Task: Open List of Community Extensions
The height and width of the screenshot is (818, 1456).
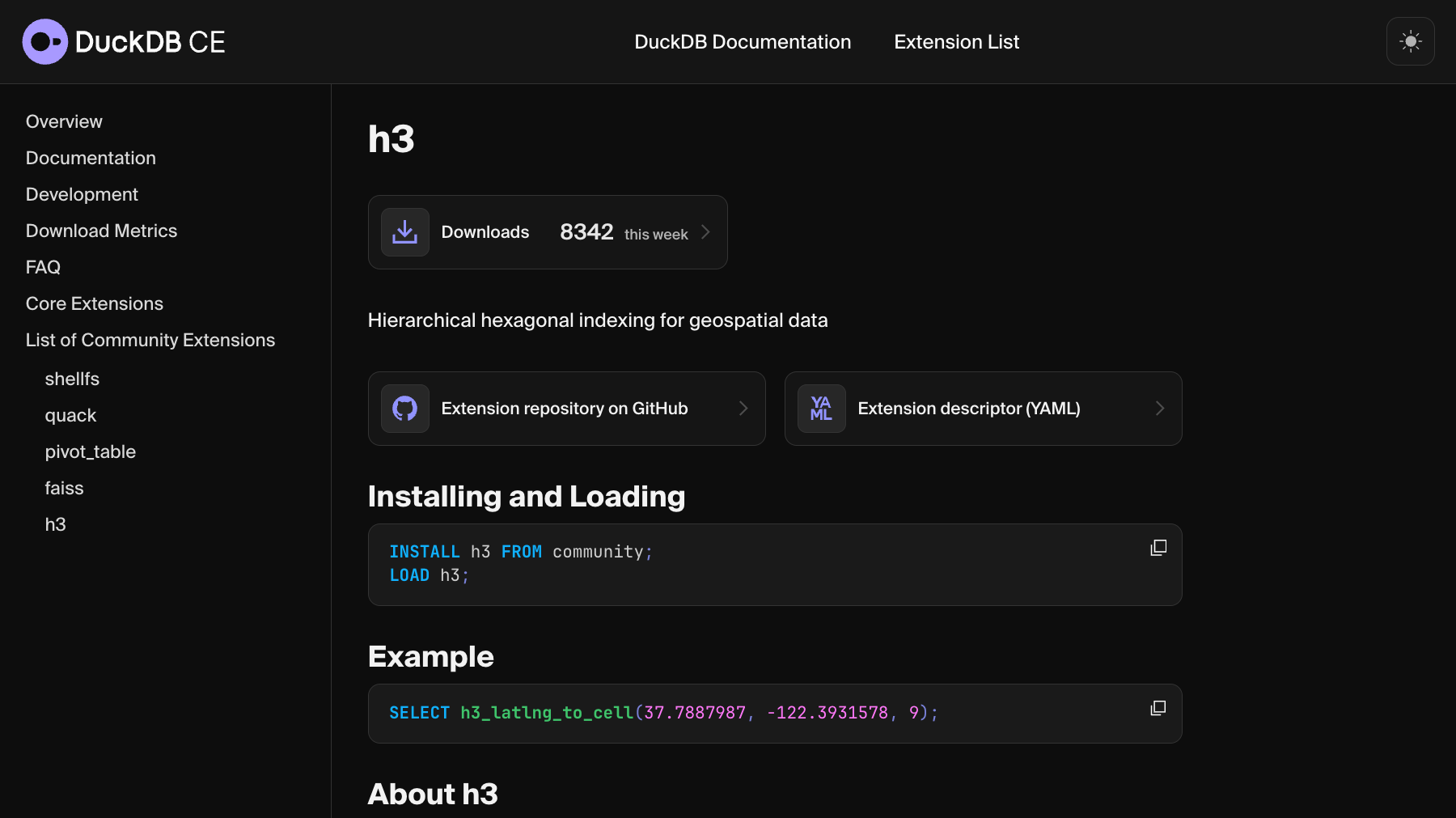Action: (150, 340)
